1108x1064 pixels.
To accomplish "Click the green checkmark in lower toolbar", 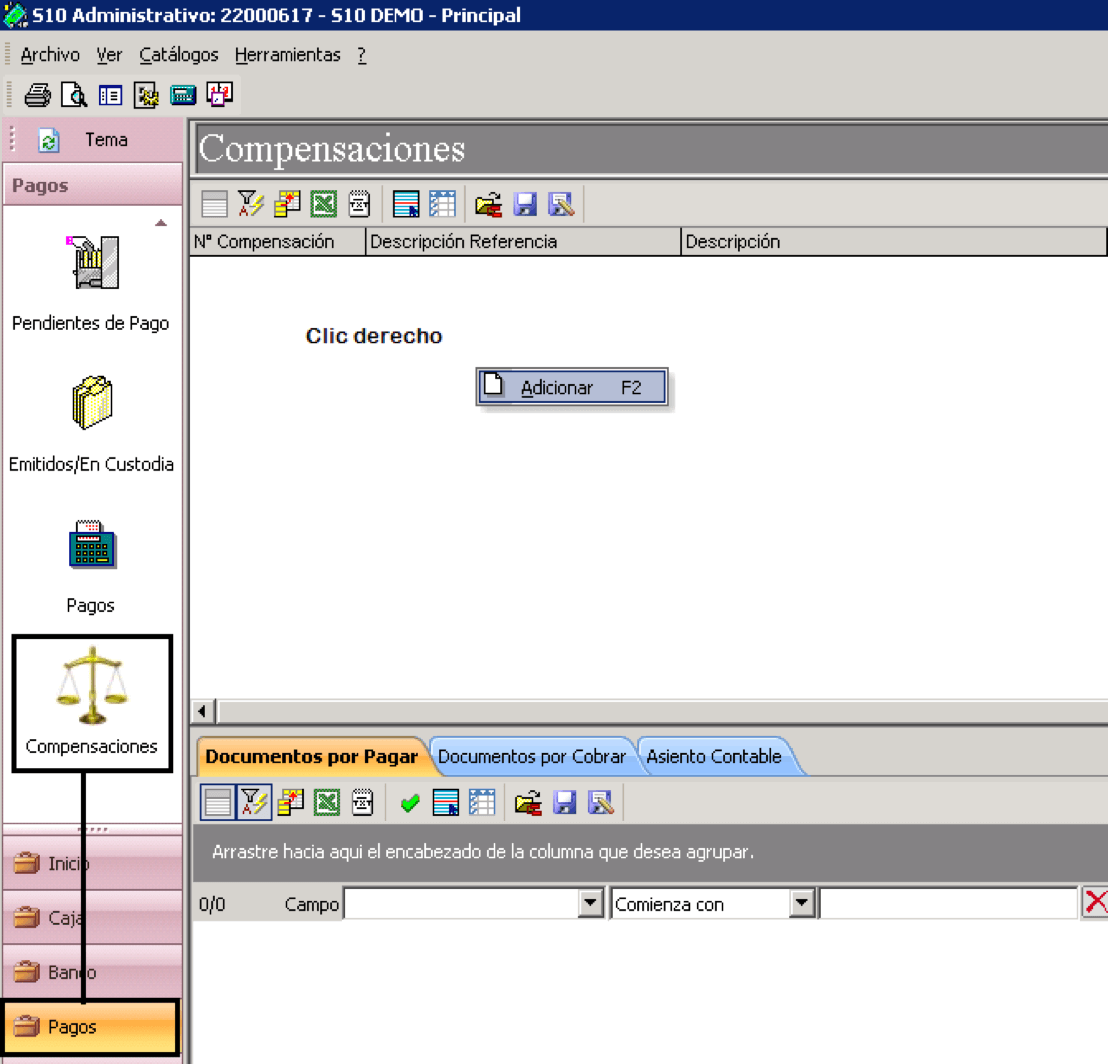I will (410, 803).
